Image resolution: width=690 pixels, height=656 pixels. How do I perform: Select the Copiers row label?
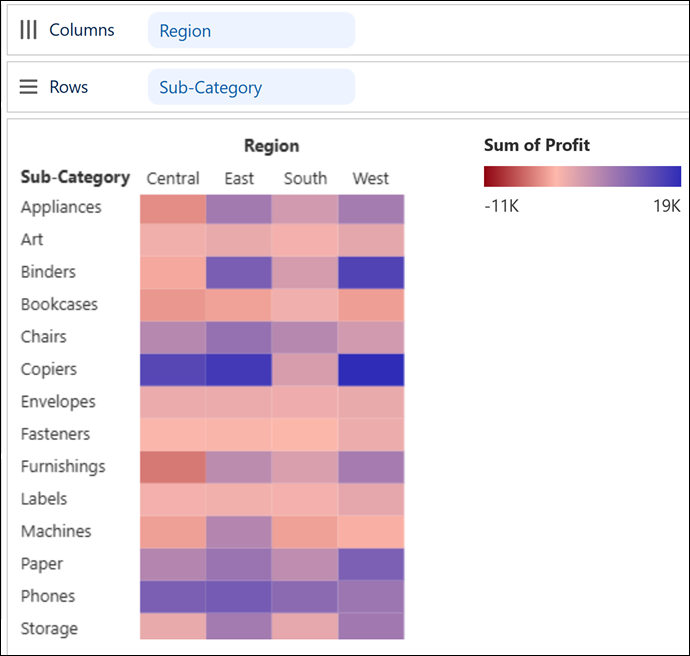(49, 370)
